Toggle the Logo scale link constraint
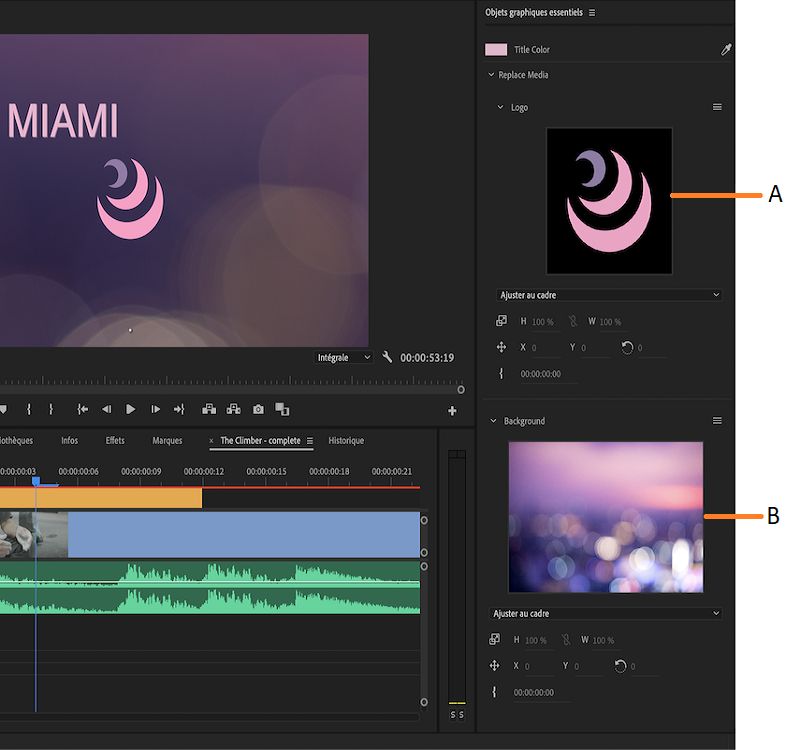Viewport: 786px width, 750px height. tap(573, 321)
